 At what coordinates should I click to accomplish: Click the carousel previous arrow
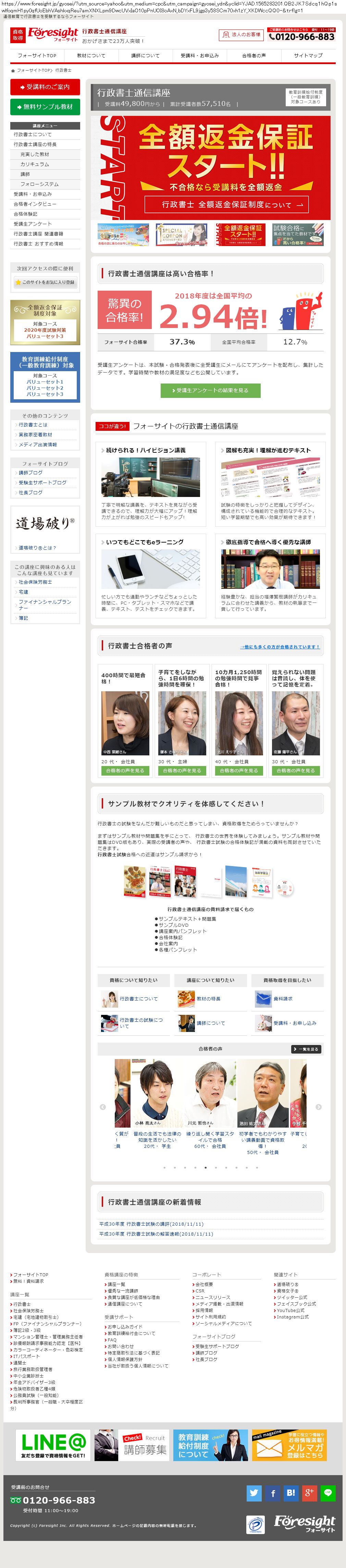pyautogui.click(x=102, y=1107)
